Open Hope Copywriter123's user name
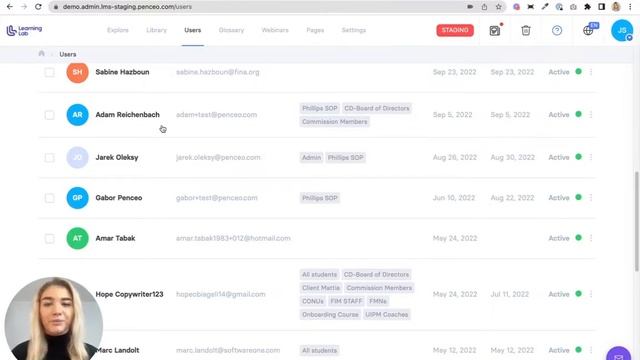 pyautogui.click(x=129, y=294)
